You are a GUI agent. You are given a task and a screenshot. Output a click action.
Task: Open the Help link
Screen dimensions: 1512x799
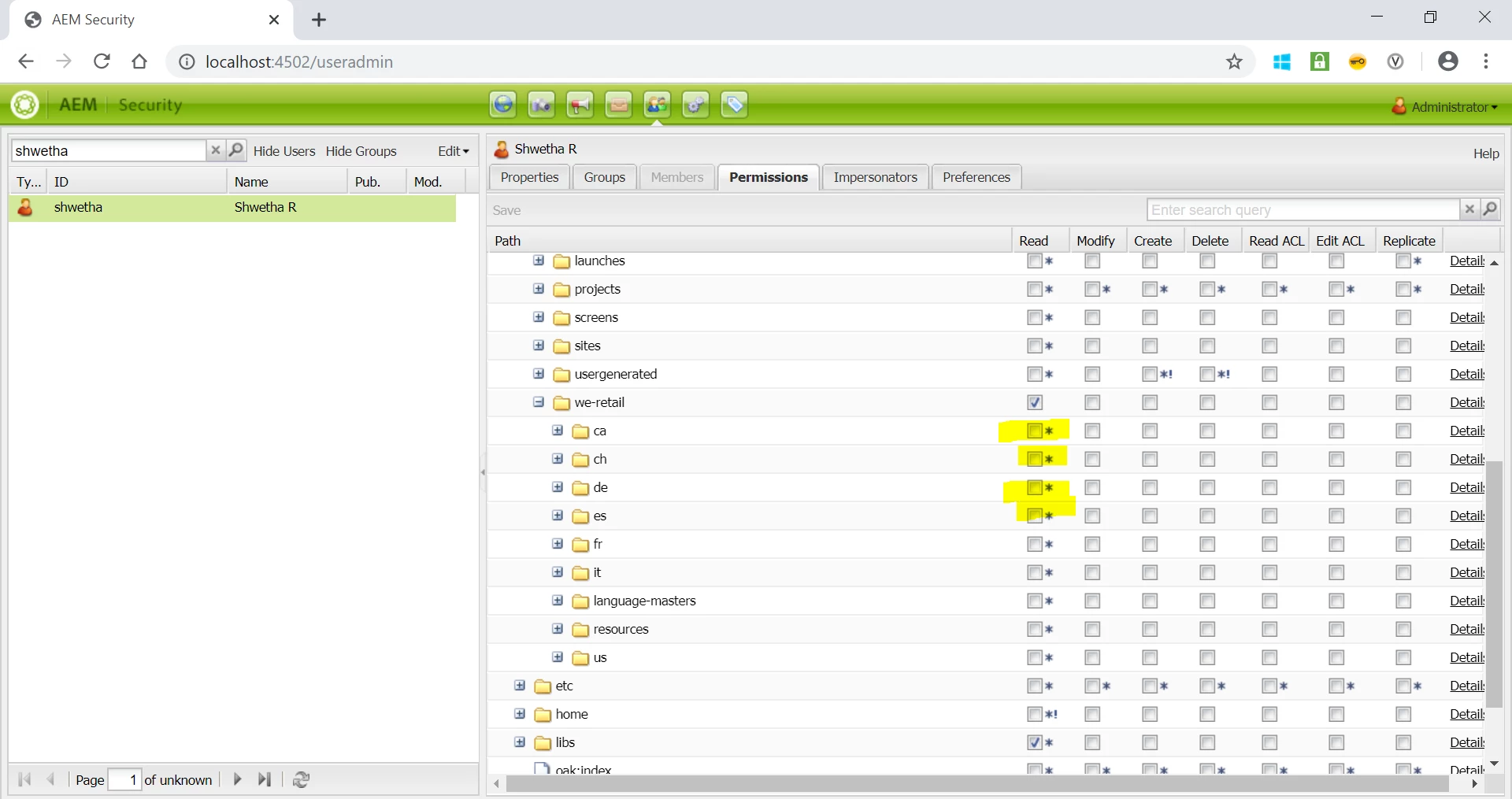[x=1486, y=154]
